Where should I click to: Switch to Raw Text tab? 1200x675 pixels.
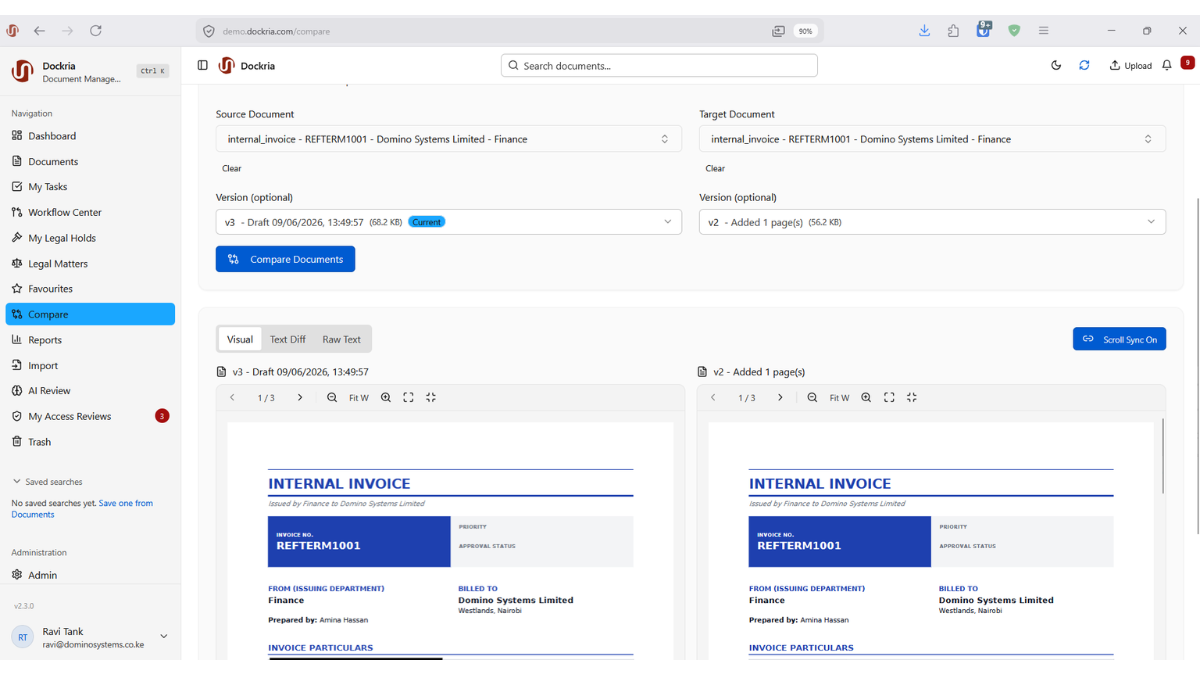pos(341,339)
